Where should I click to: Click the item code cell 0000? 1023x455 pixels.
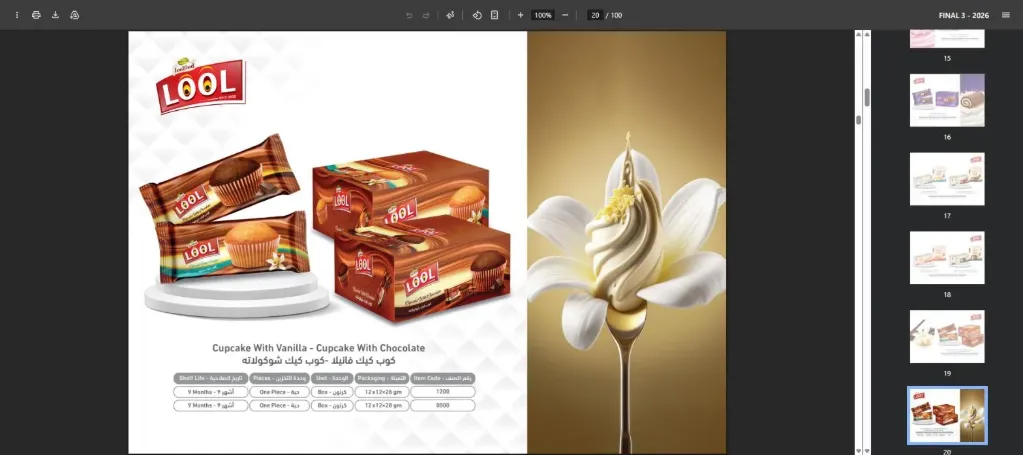pos(444,405)
